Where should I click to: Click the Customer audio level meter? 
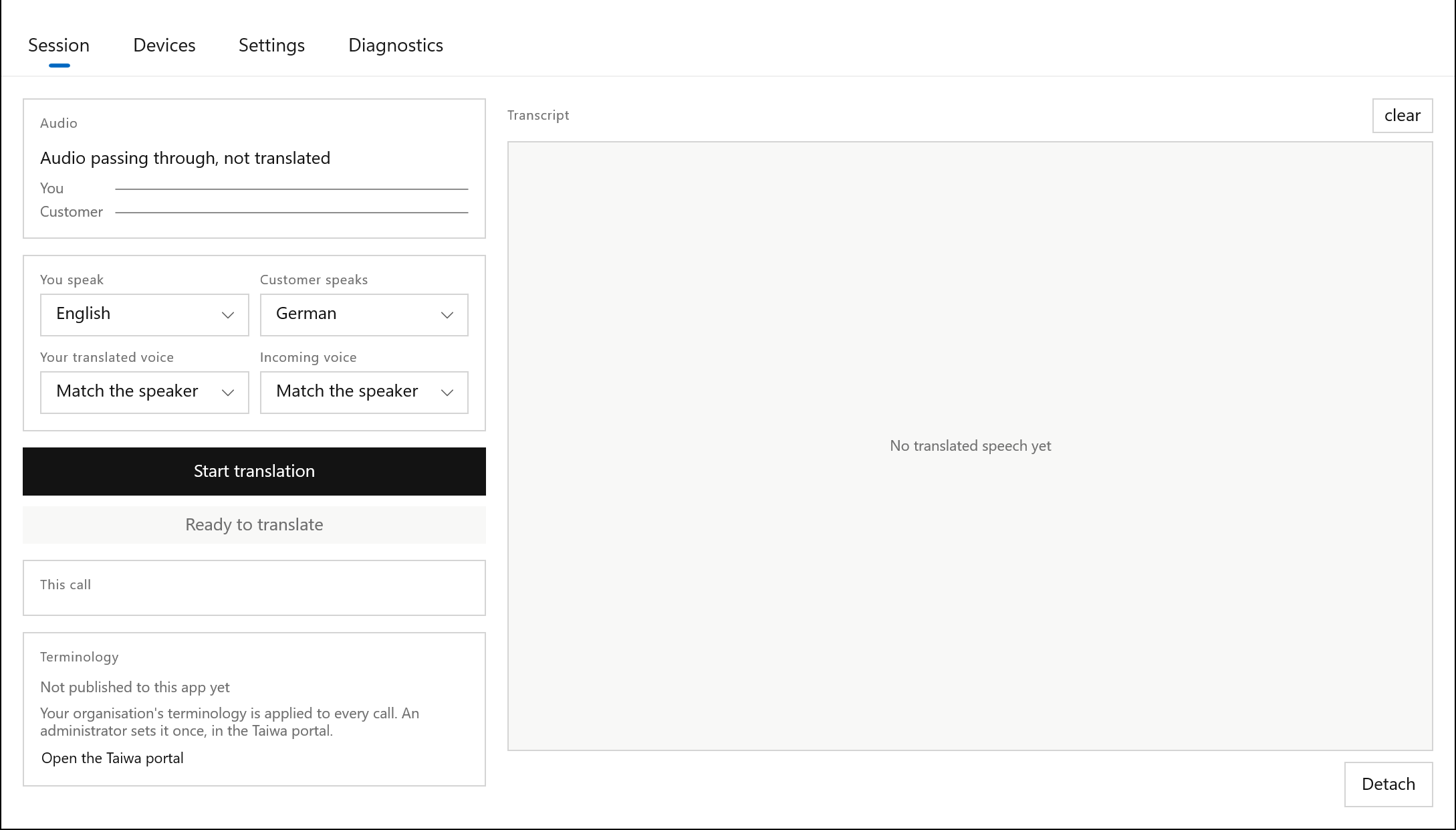[291, 213]
